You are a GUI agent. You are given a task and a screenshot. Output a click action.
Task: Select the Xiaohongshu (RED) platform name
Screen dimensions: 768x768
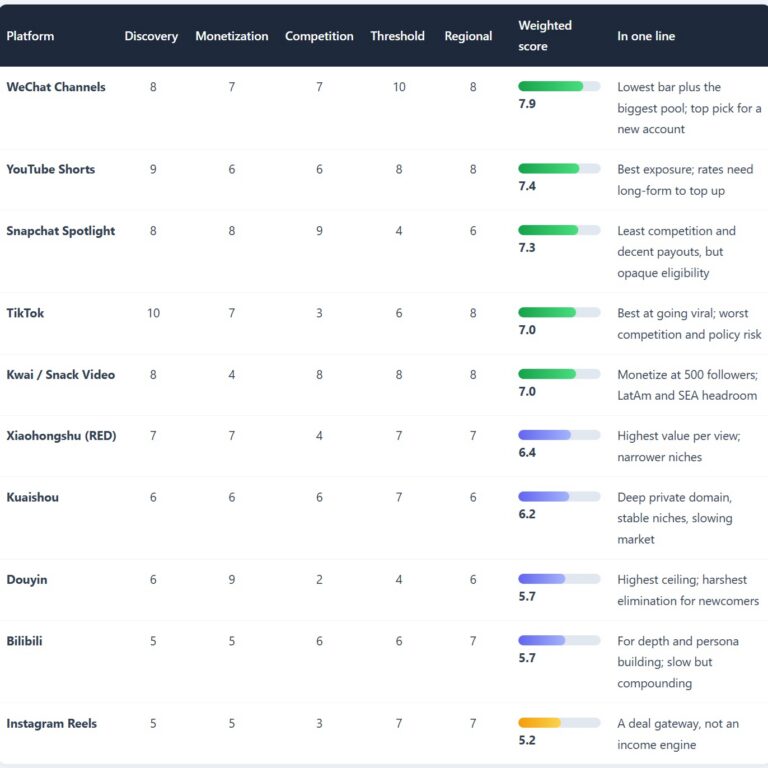[61, 436]
